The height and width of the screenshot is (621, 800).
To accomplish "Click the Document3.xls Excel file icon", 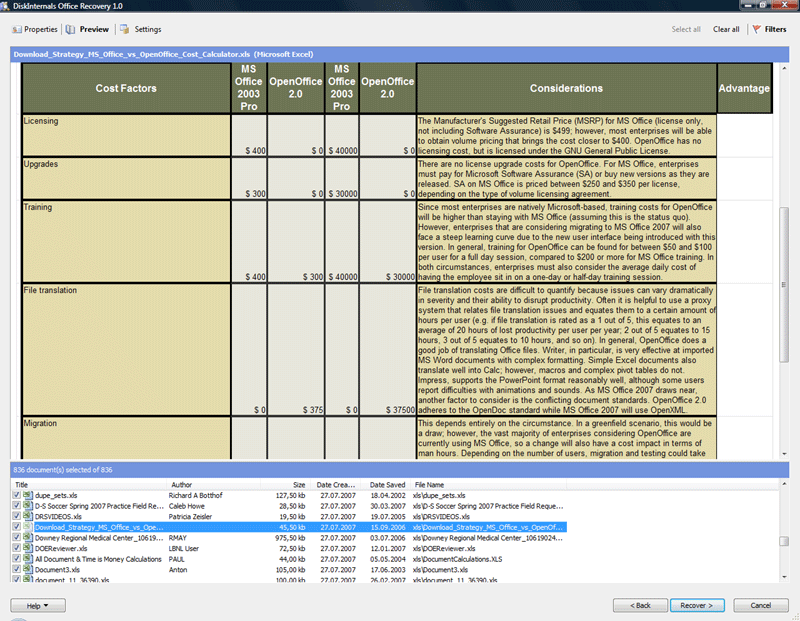I will point(28,570).
